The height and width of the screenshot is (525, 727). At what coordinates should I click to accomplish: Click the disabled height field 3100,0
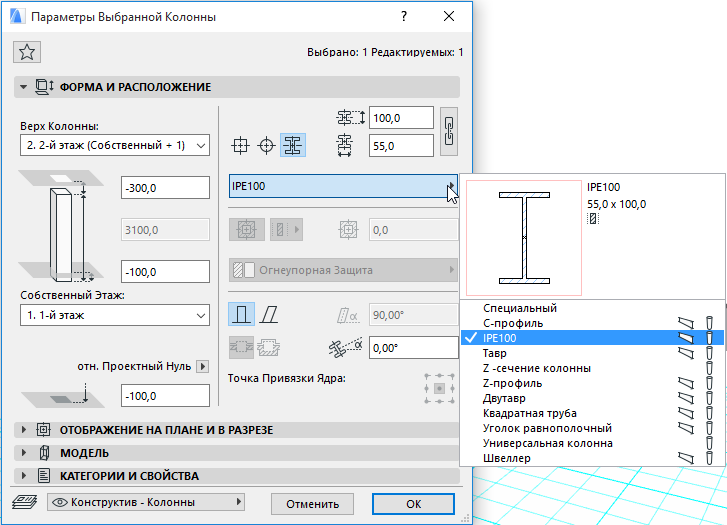pos(165,230)
